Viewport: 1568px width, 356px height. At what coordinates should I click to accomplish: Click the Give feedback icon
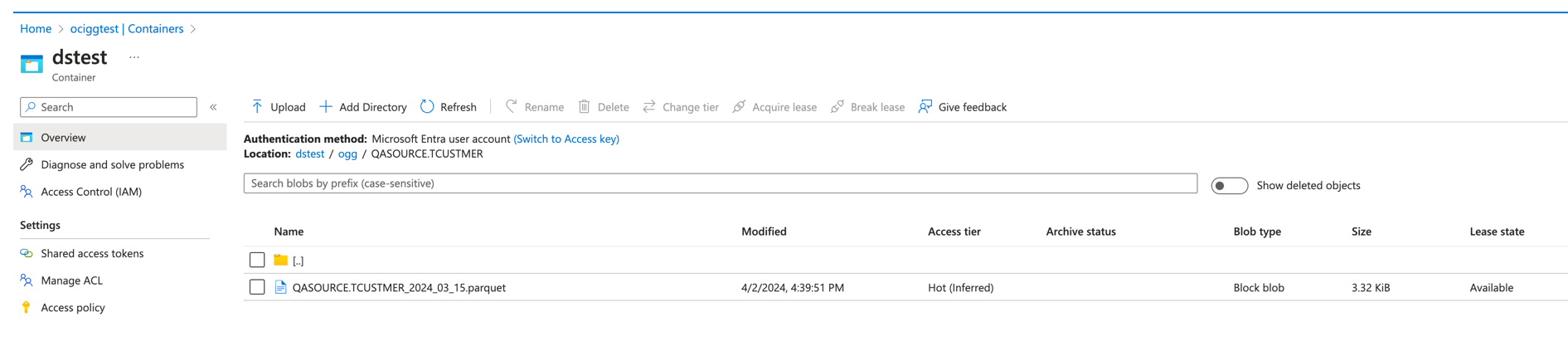(x=925, y=107)
